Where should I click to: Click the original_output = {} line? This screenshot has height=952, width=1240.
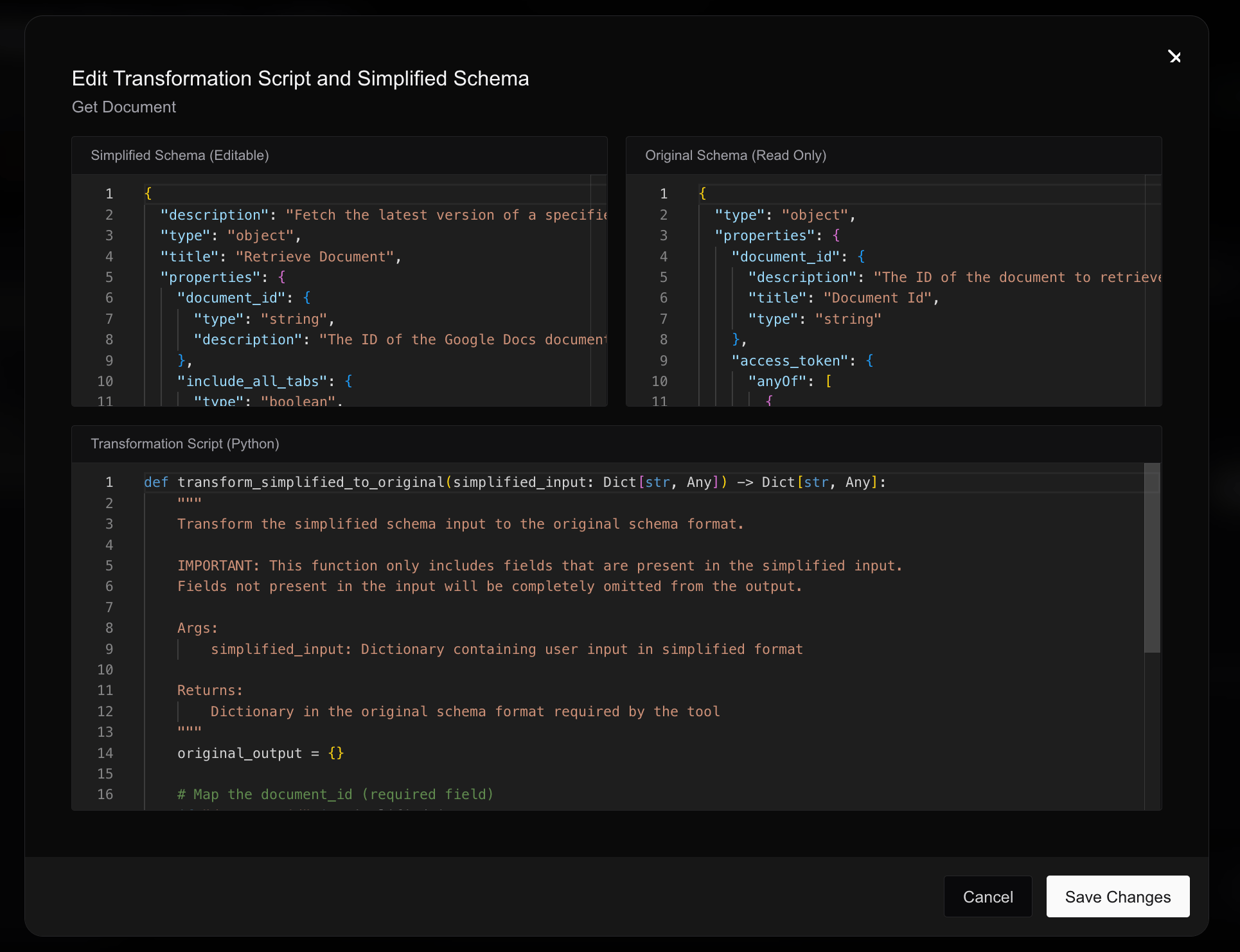click(261, 754)
